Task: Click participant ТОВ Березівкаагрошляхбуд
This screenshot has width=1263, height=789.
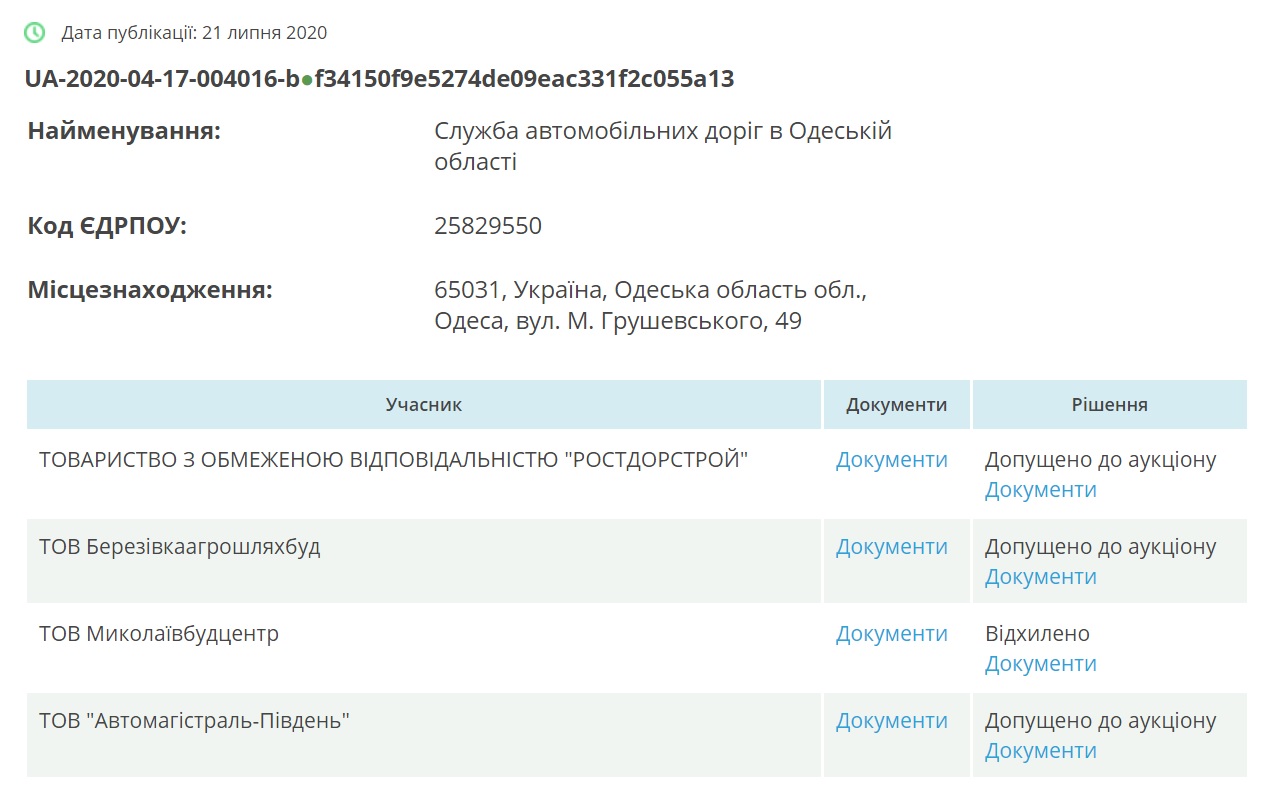Action: (x=180, y=547)
